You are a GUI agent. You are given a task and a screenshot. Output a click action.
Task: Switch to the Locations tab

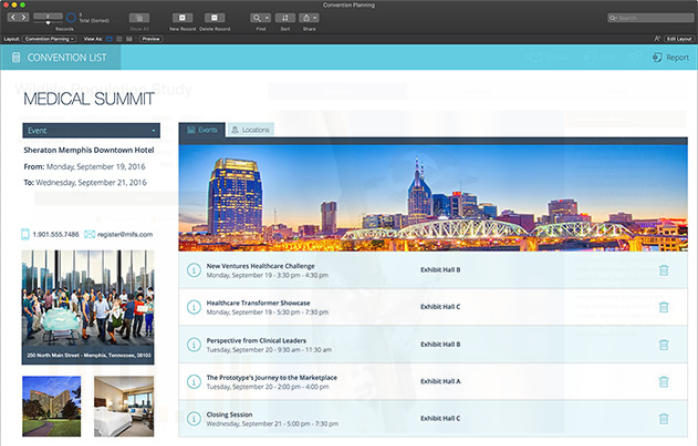tap(251, 130)
